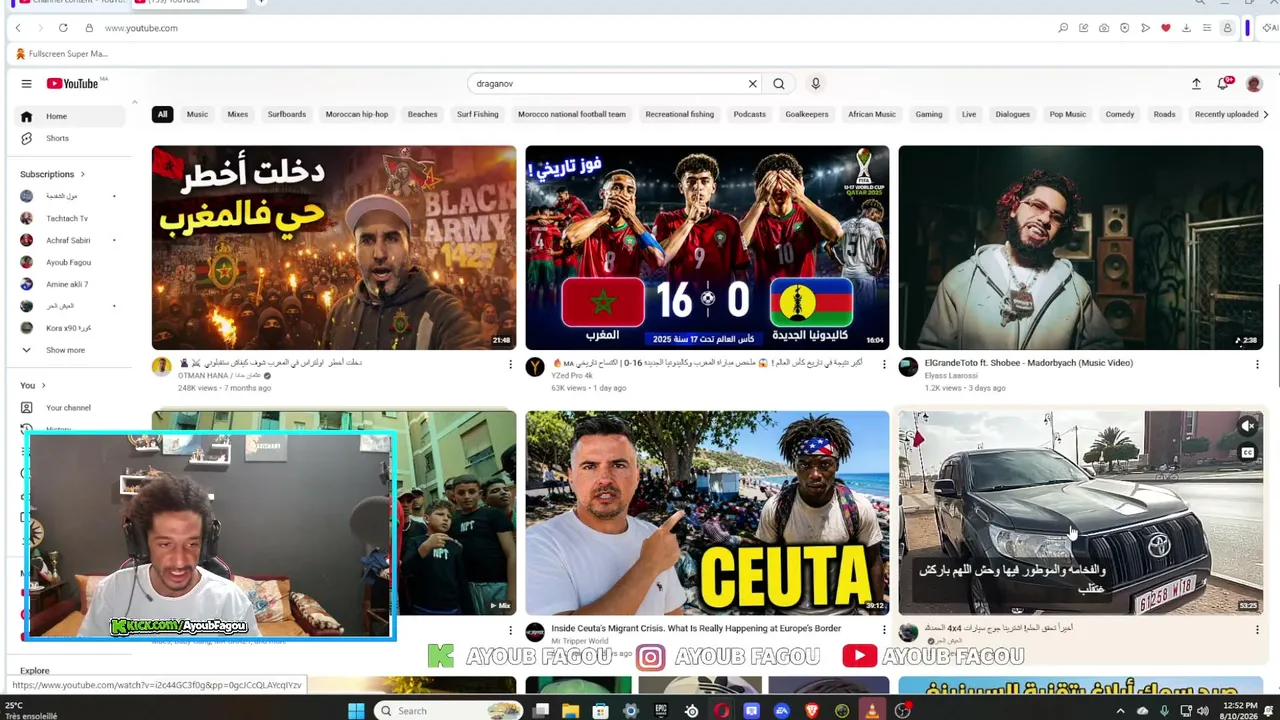
Task: Expand the Subscriptions section chevron
Action: click(x=82, y=174)
